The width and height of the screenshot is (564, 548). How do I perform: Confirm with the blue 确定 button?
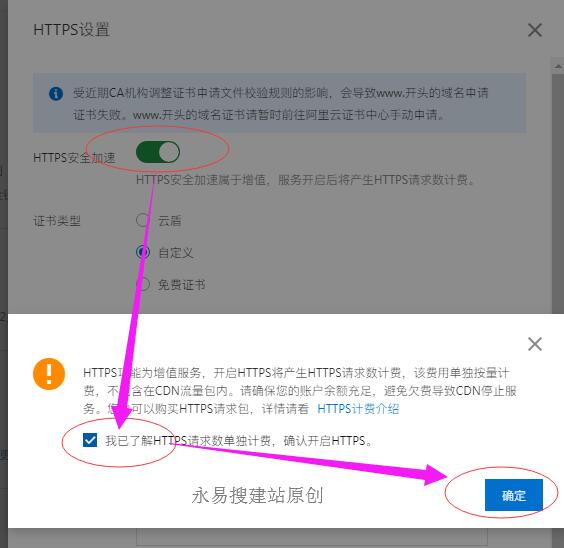coord(513,495)
